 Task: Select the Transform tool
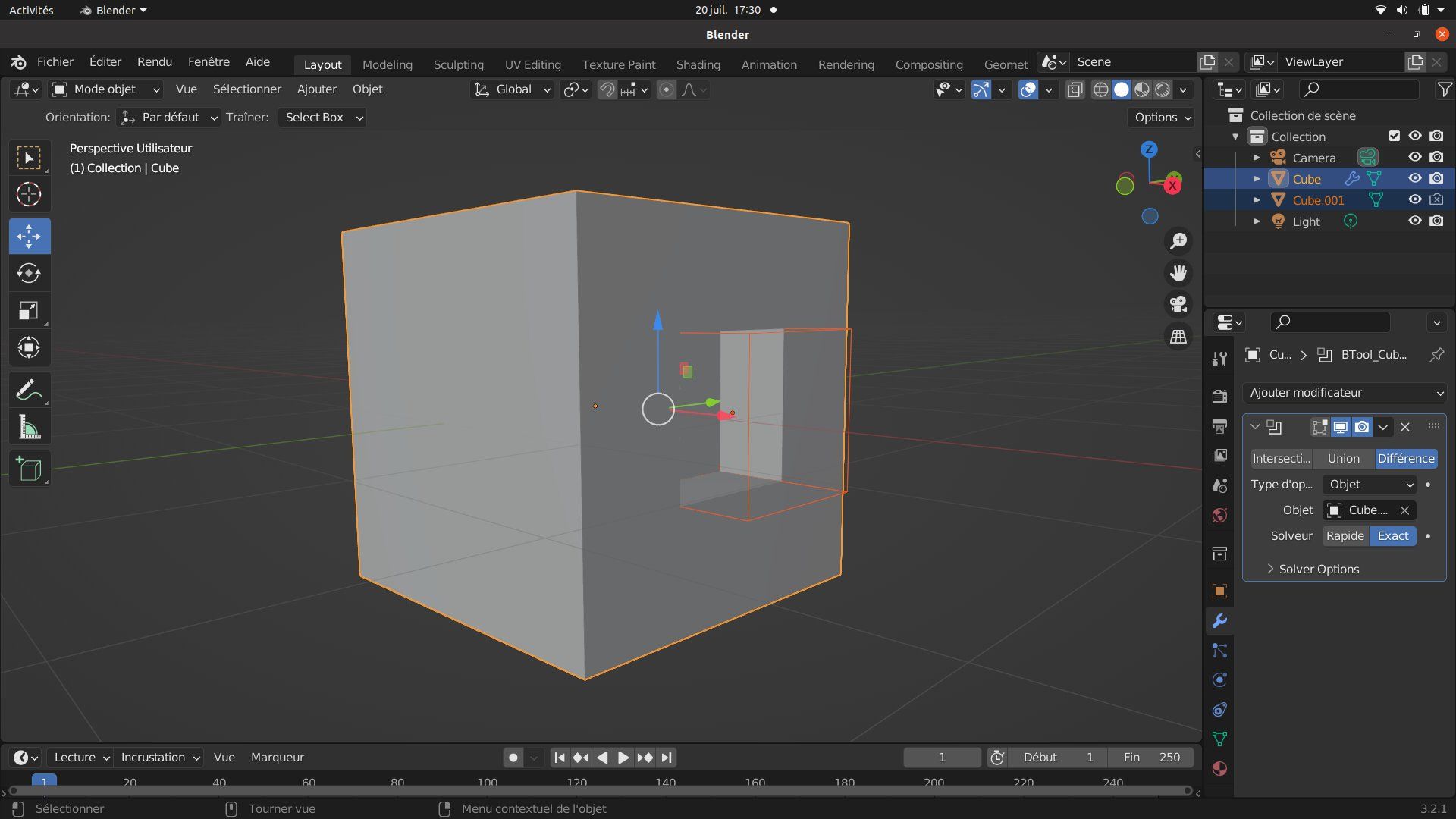click(29, 348)
